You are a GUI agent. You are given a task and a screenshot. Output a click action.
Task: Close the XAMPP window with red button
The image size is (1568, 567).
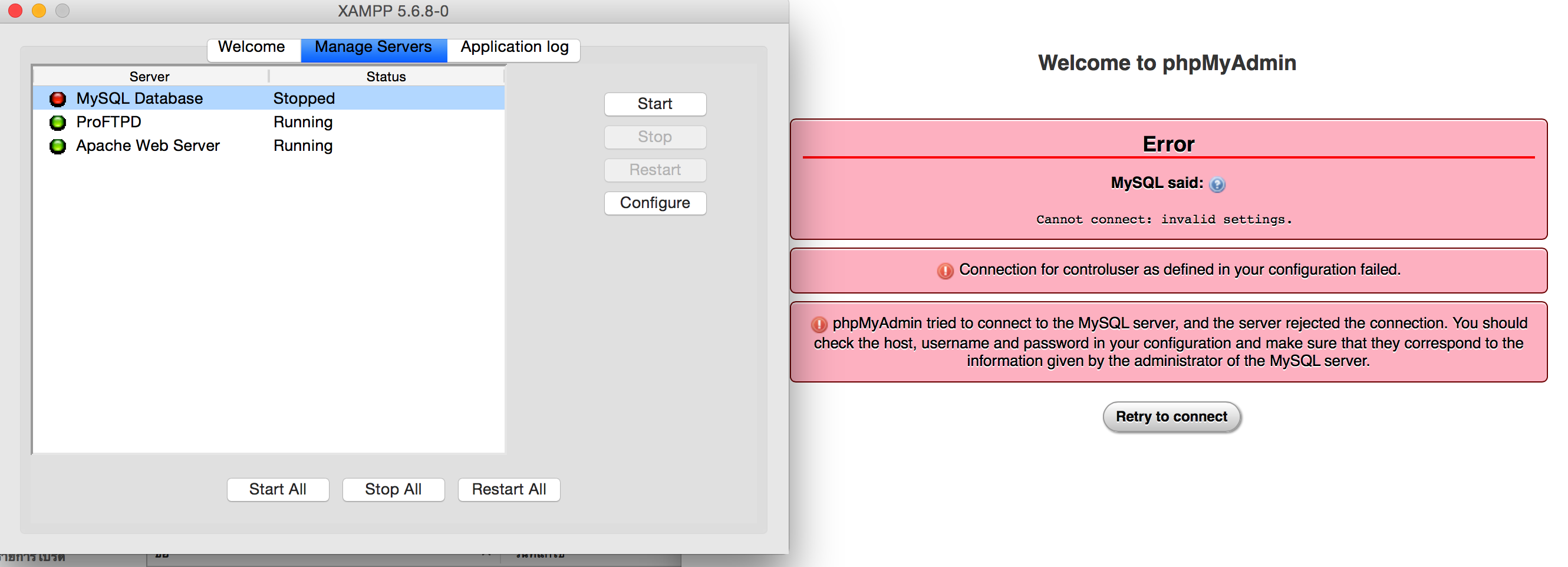click(x=15, y=11)
